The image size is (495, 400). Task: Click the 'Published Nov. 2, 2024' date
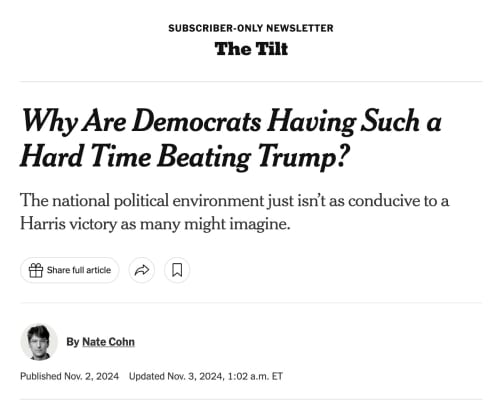pos(69,376)
